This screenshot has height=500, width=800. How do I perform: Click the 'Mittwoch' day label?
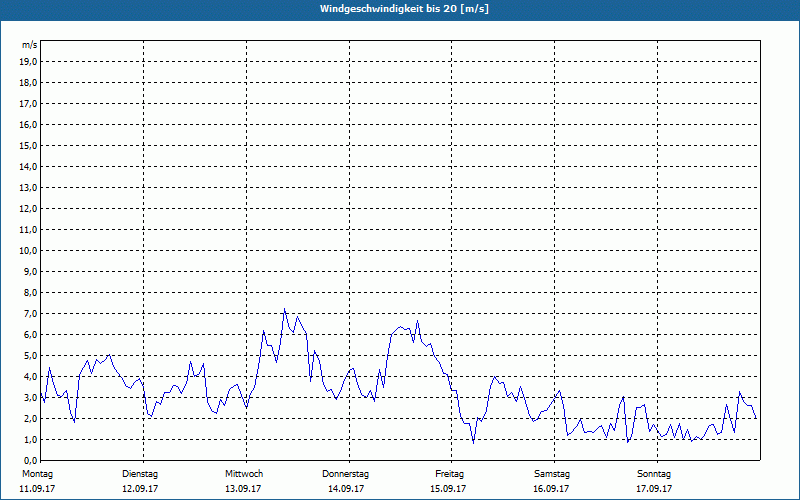(244, 474)
